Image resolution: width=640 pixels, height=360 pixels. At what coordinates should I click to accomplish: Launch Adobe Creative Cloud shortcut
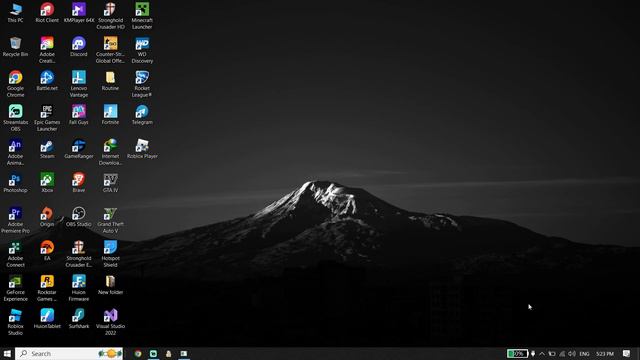[47, 50]
